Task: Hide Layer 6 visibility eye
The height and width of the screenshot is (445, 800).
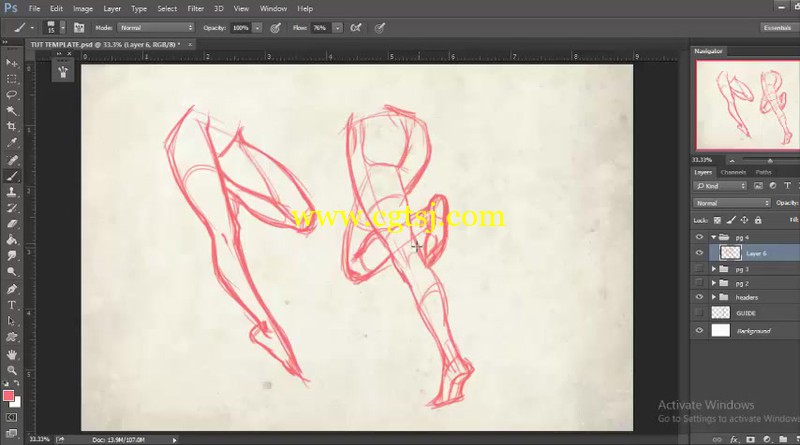Action: click(699, 253)
